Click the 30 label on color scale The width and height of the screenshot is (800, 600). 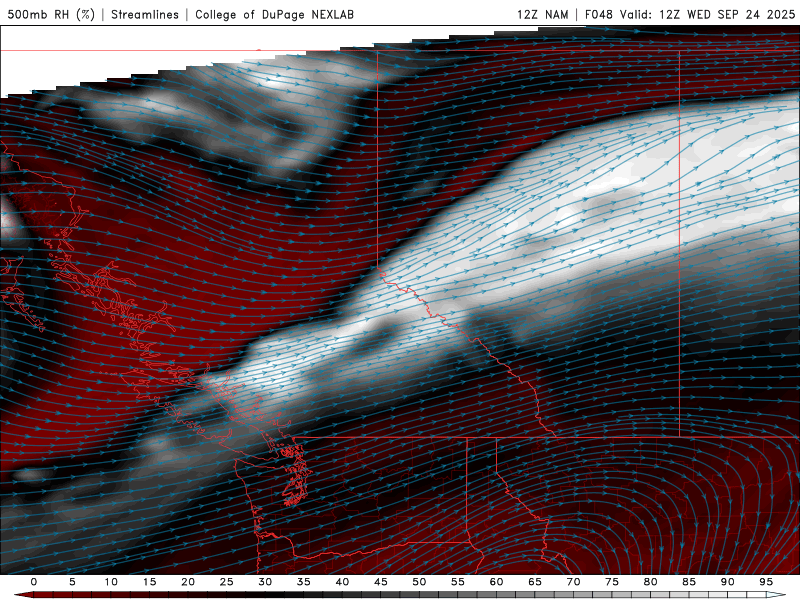click(265, 582)
